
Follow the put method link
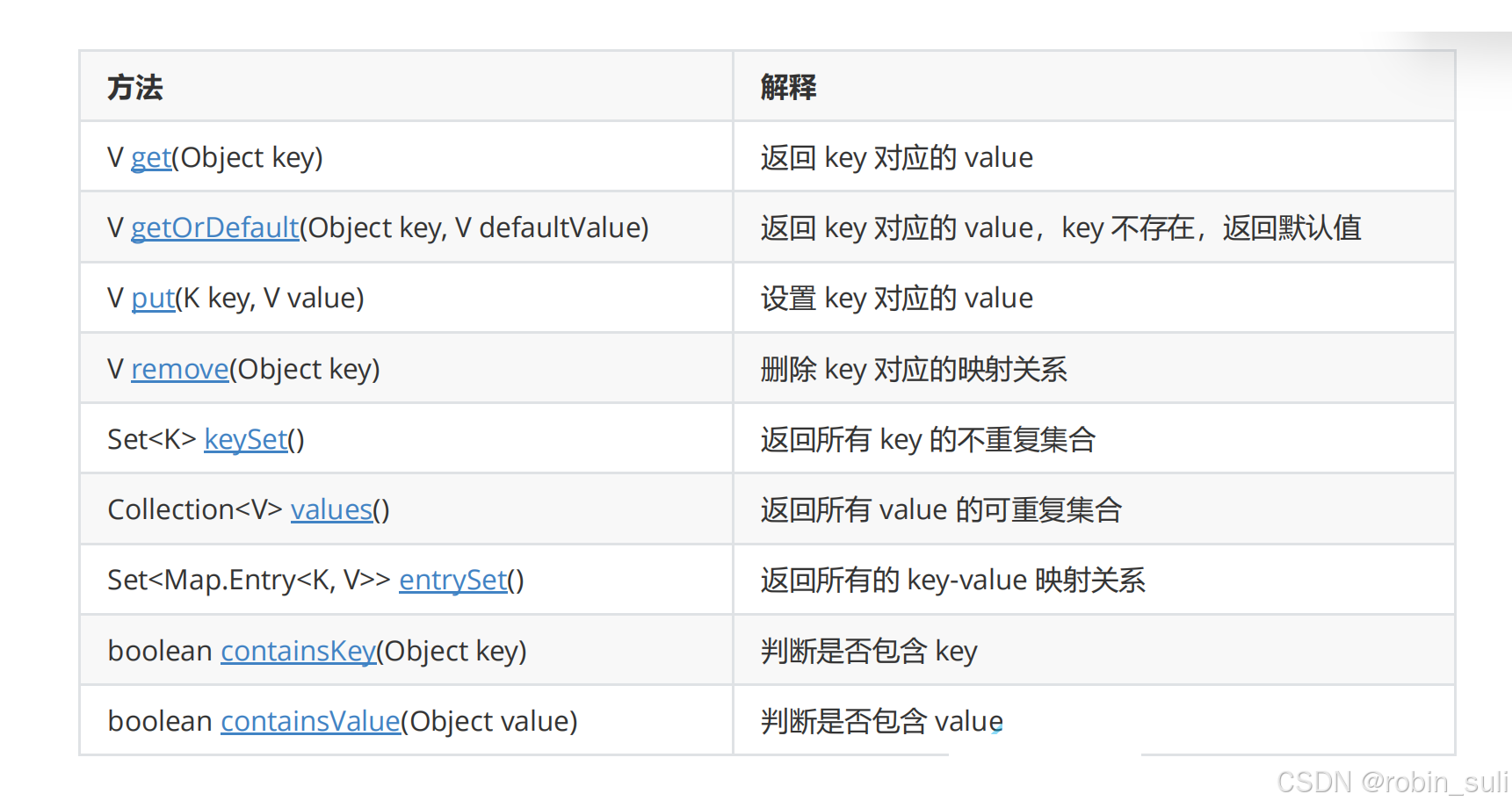(x=154, y=299)
